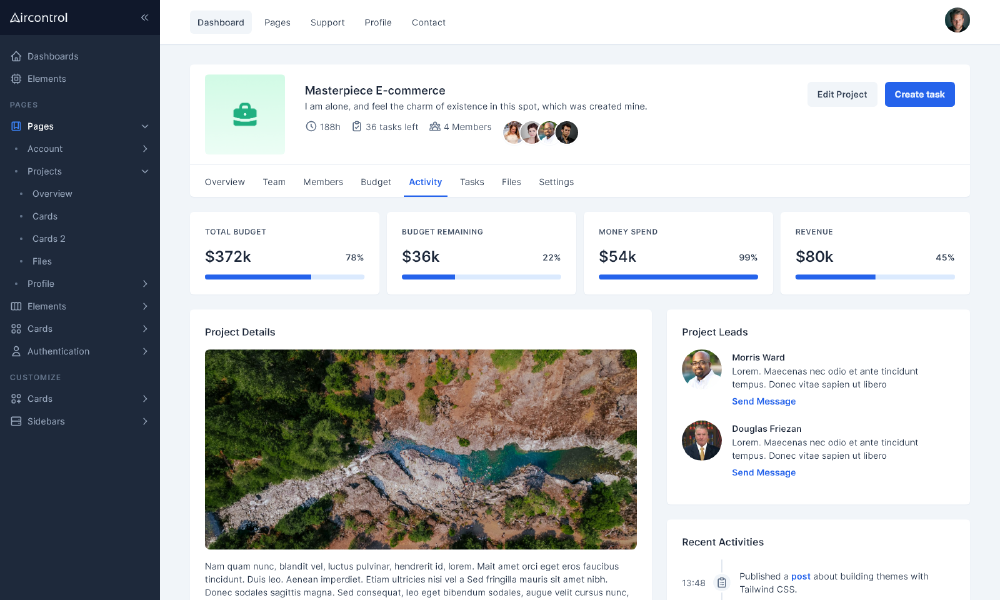Click the clock icon next to 188h

pyautogui.click(x=311, y=127)
